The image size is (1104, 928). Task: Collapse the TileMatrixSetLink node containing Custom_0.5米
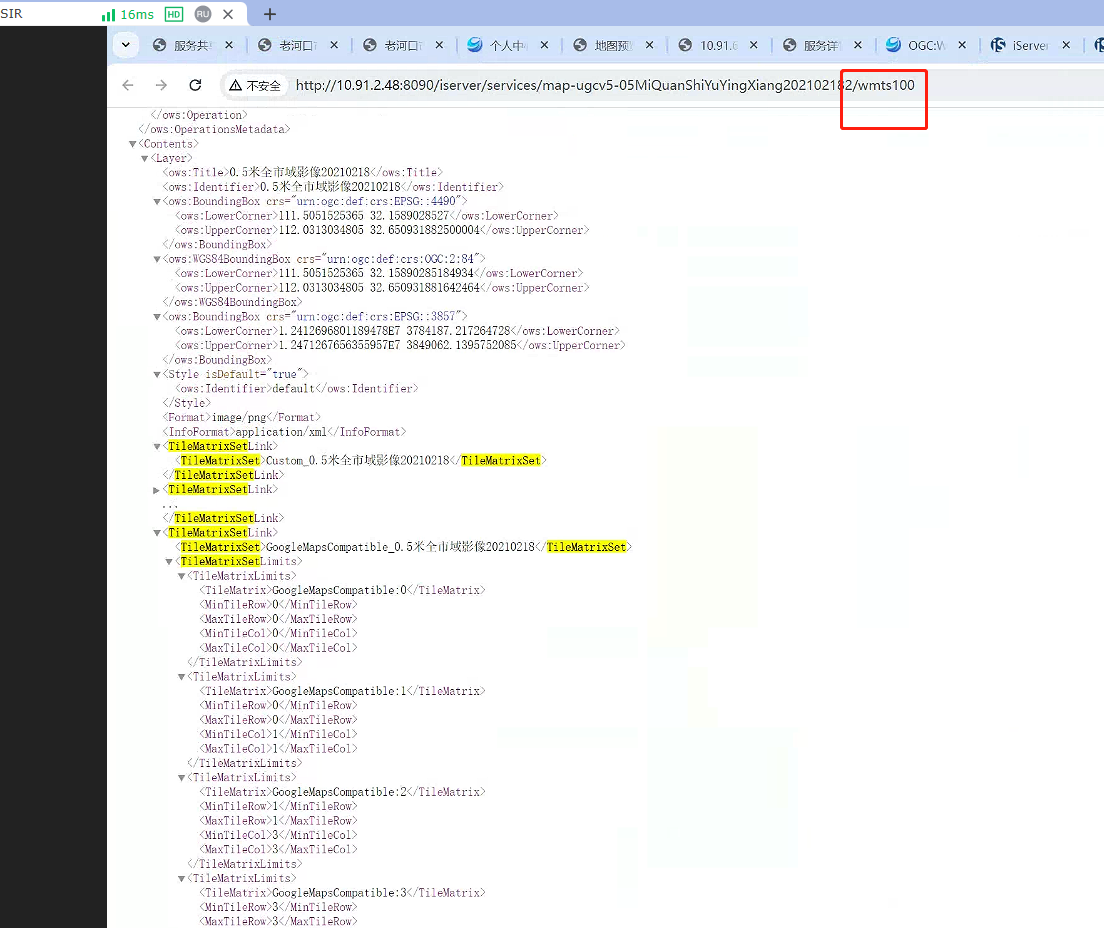[x=157, y=446]
